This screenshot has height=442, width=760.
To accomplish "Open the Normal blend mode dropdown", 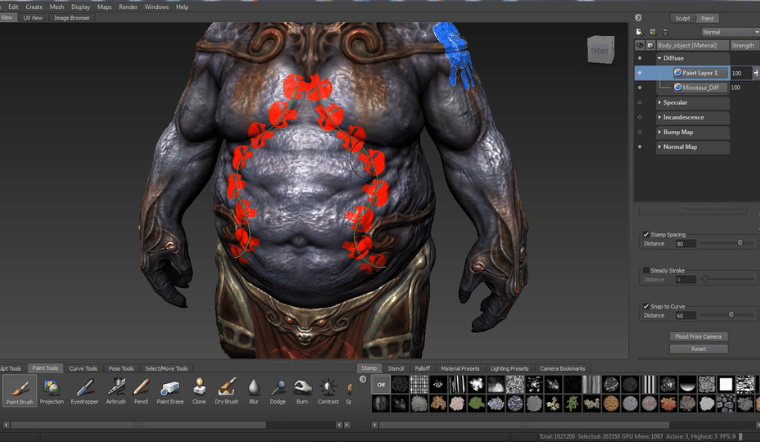I will click(x=730, y=32).
